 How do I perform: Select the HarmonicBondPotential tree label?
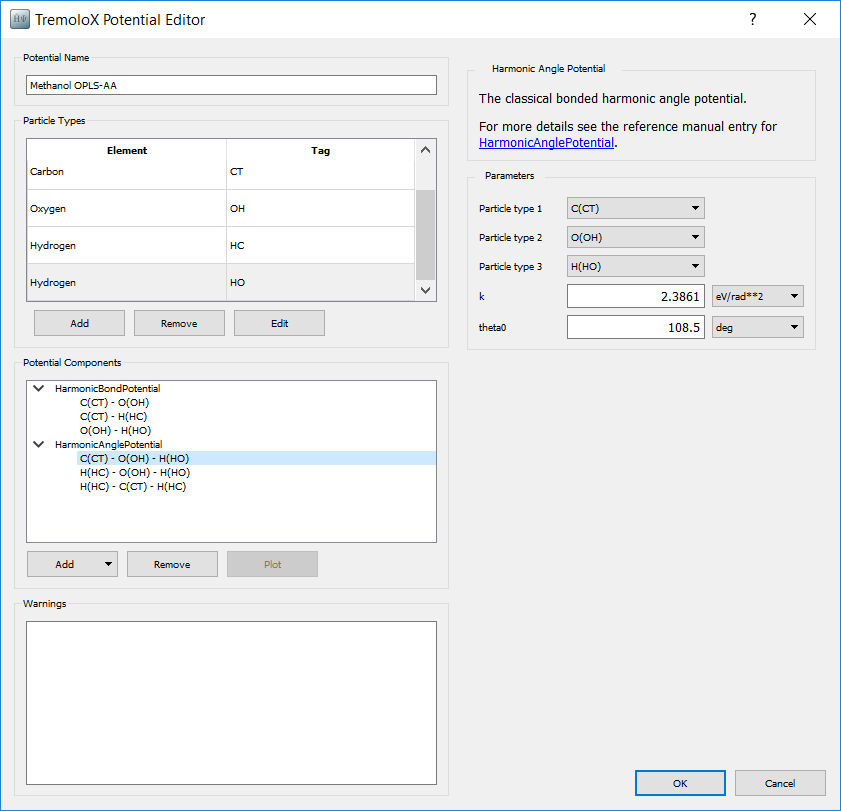tap(107, 388)
